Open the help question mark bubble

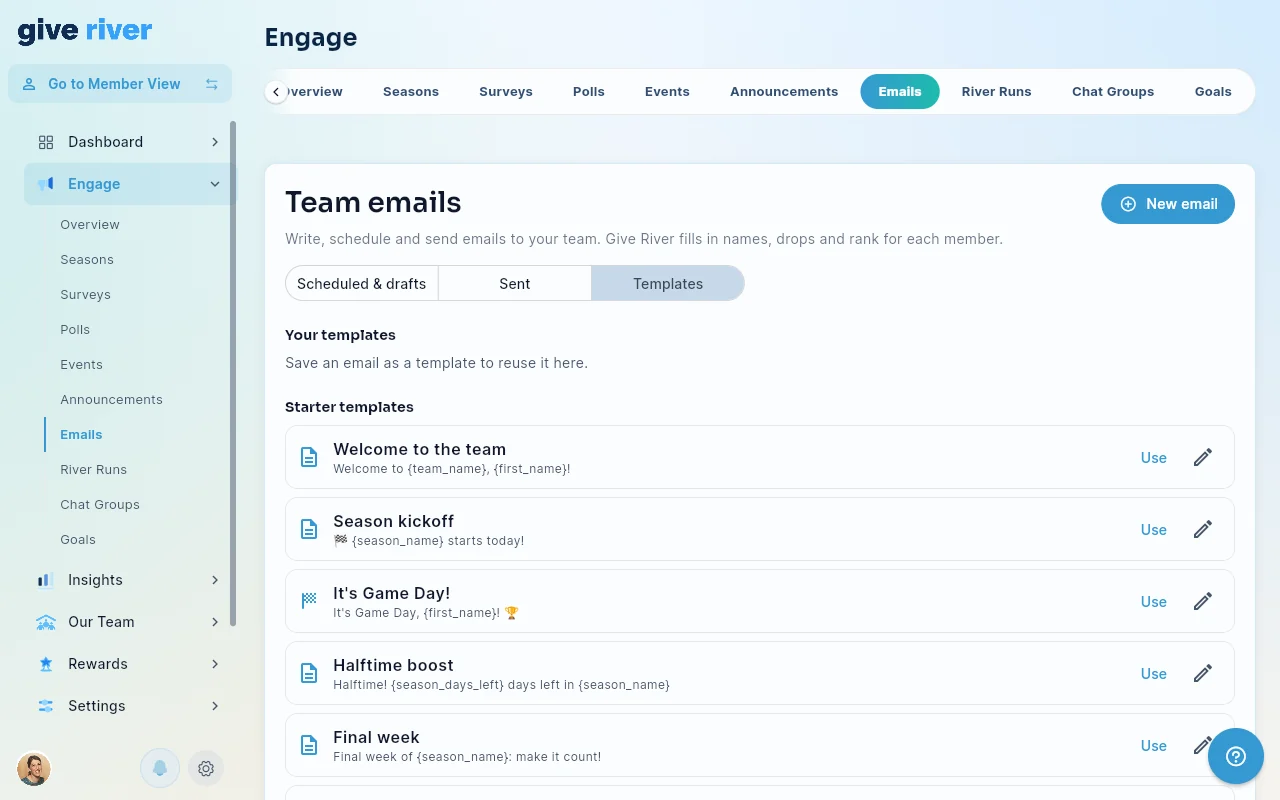click(x=1236, y=755)
